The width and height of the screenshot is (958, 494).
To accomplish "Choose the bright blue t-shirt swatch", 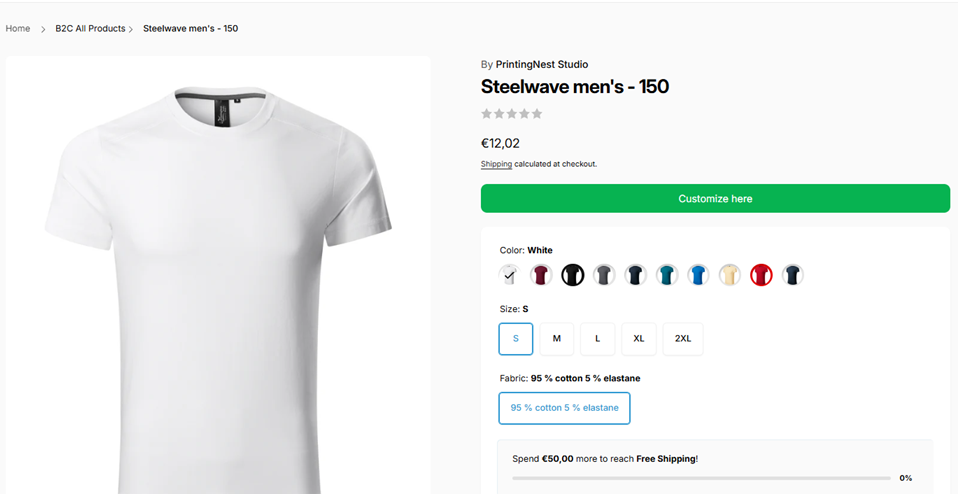I will [698, 275].
